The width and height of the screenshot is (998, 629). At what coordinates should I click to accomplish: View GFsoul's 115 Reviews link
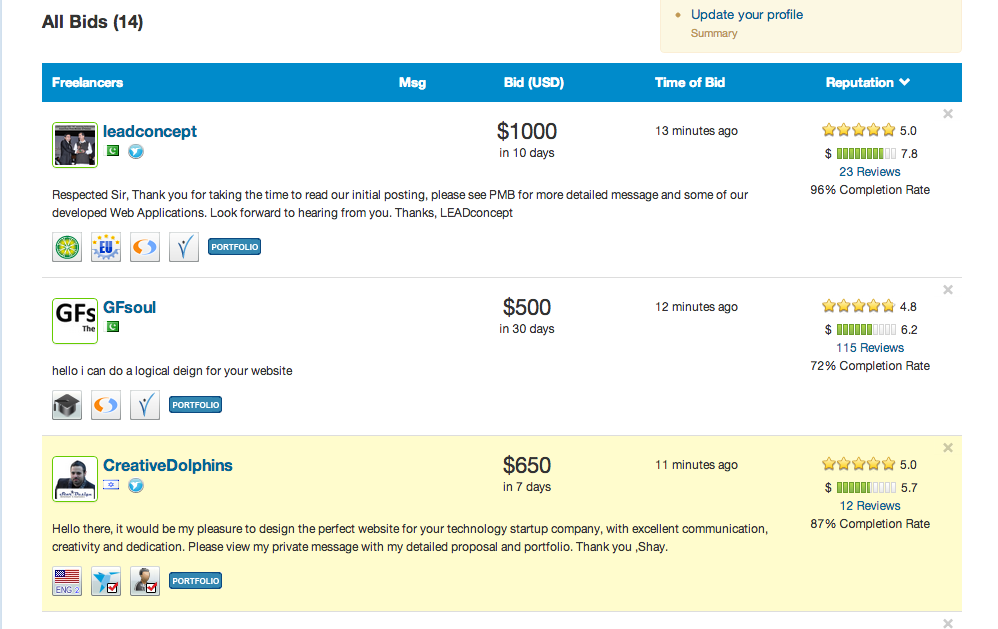point(869,348)
